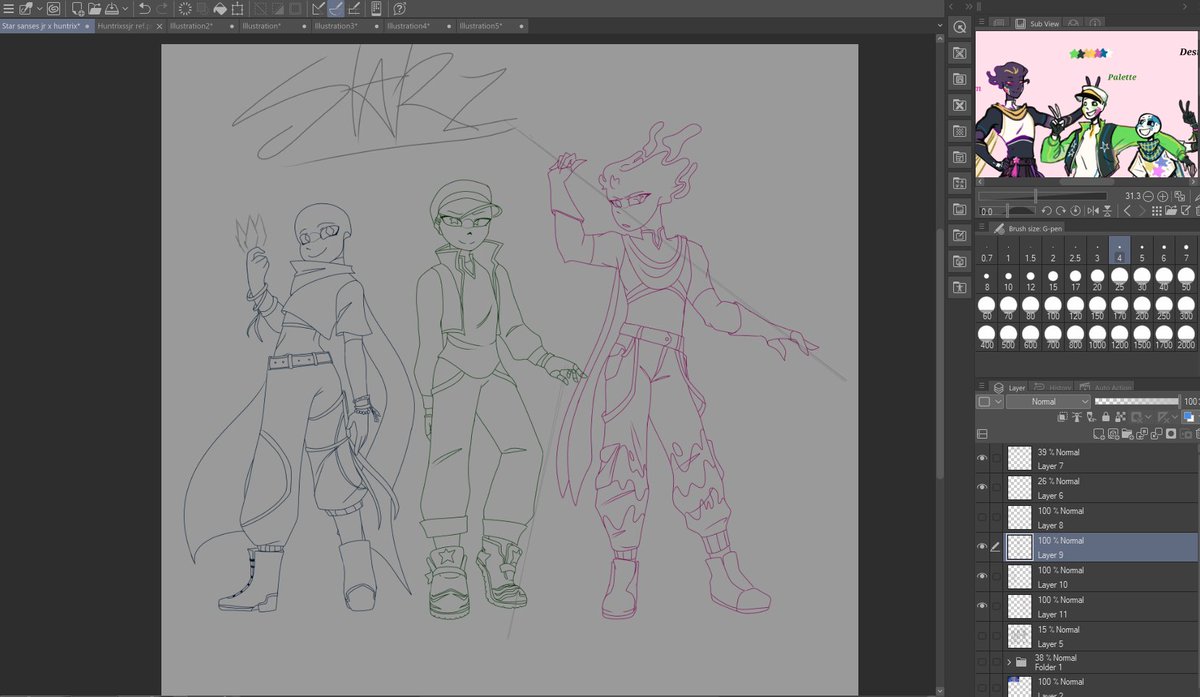The width and height of the screenshot is (1200, 697).
Task: Select brush size 4
Action: click(1119, 251)
